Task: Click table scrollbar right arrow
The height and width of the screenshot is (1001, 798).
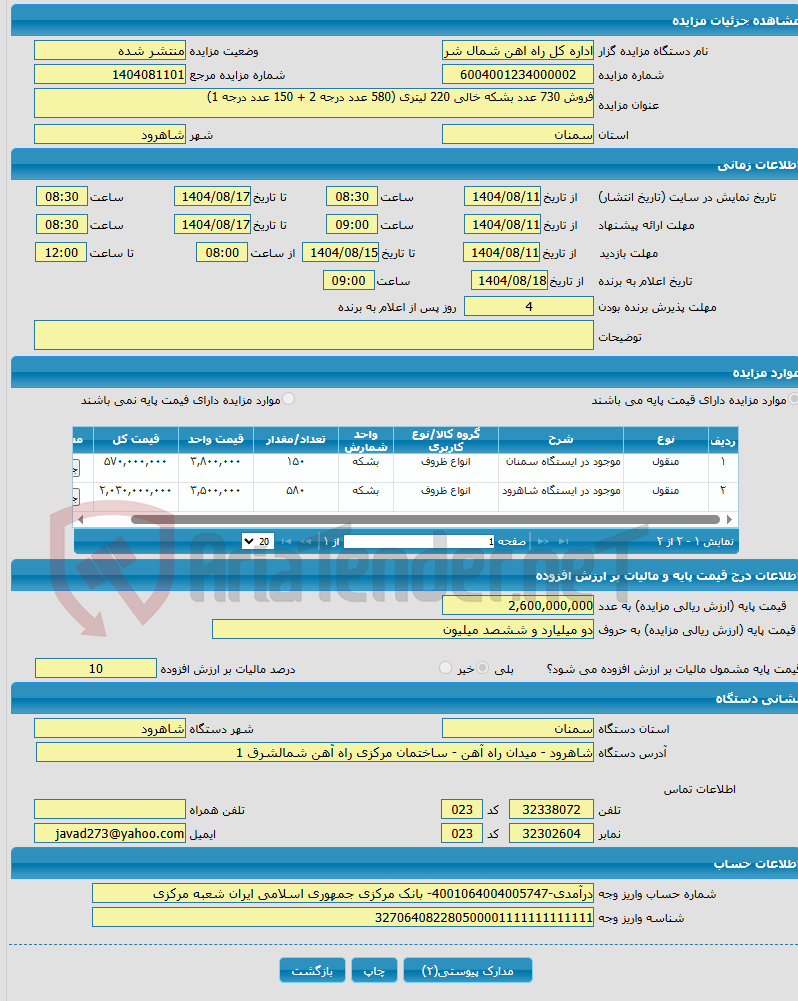Action: coord(729,520)
